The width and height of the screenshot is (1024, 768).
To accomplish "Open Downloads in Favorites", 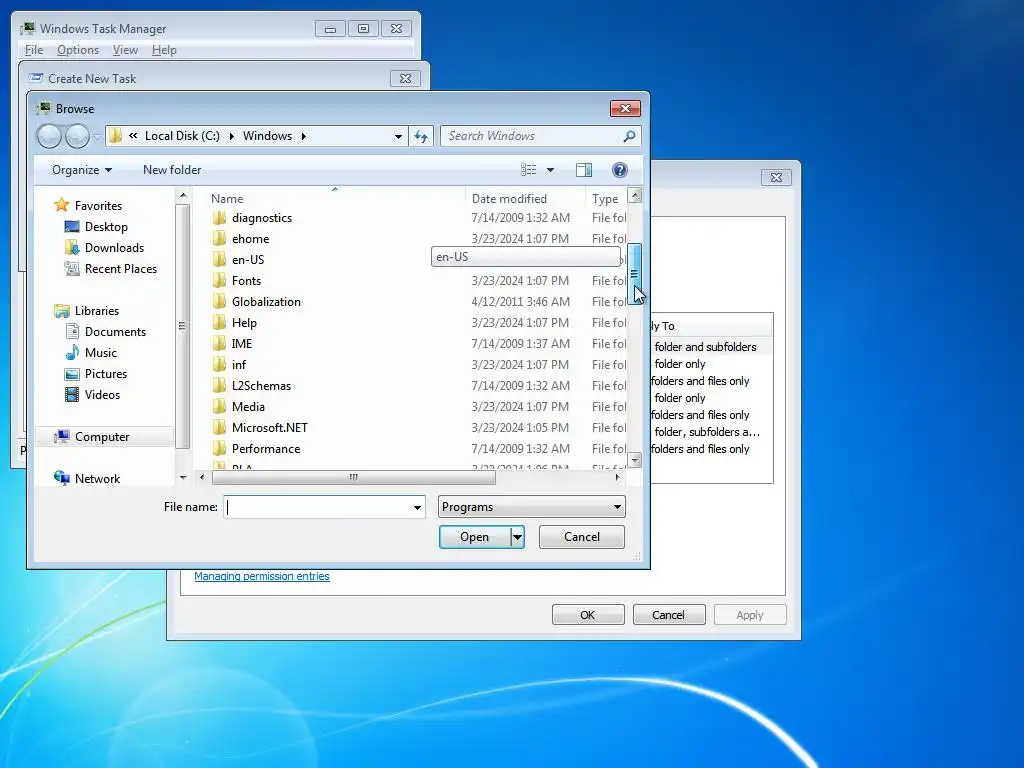I will pos(114,248).
